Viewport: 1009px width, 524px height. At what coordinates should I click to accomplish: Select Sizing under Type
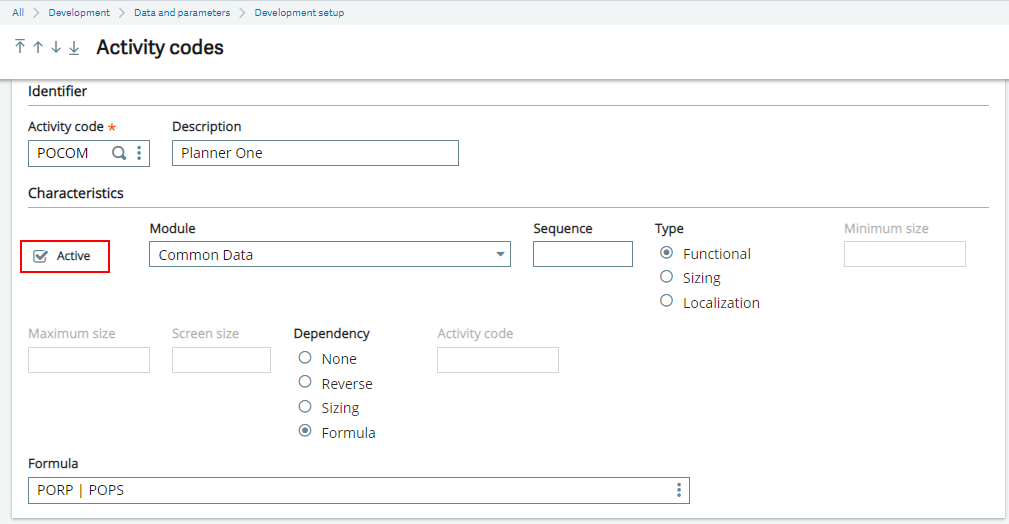[x=667, y=277]
